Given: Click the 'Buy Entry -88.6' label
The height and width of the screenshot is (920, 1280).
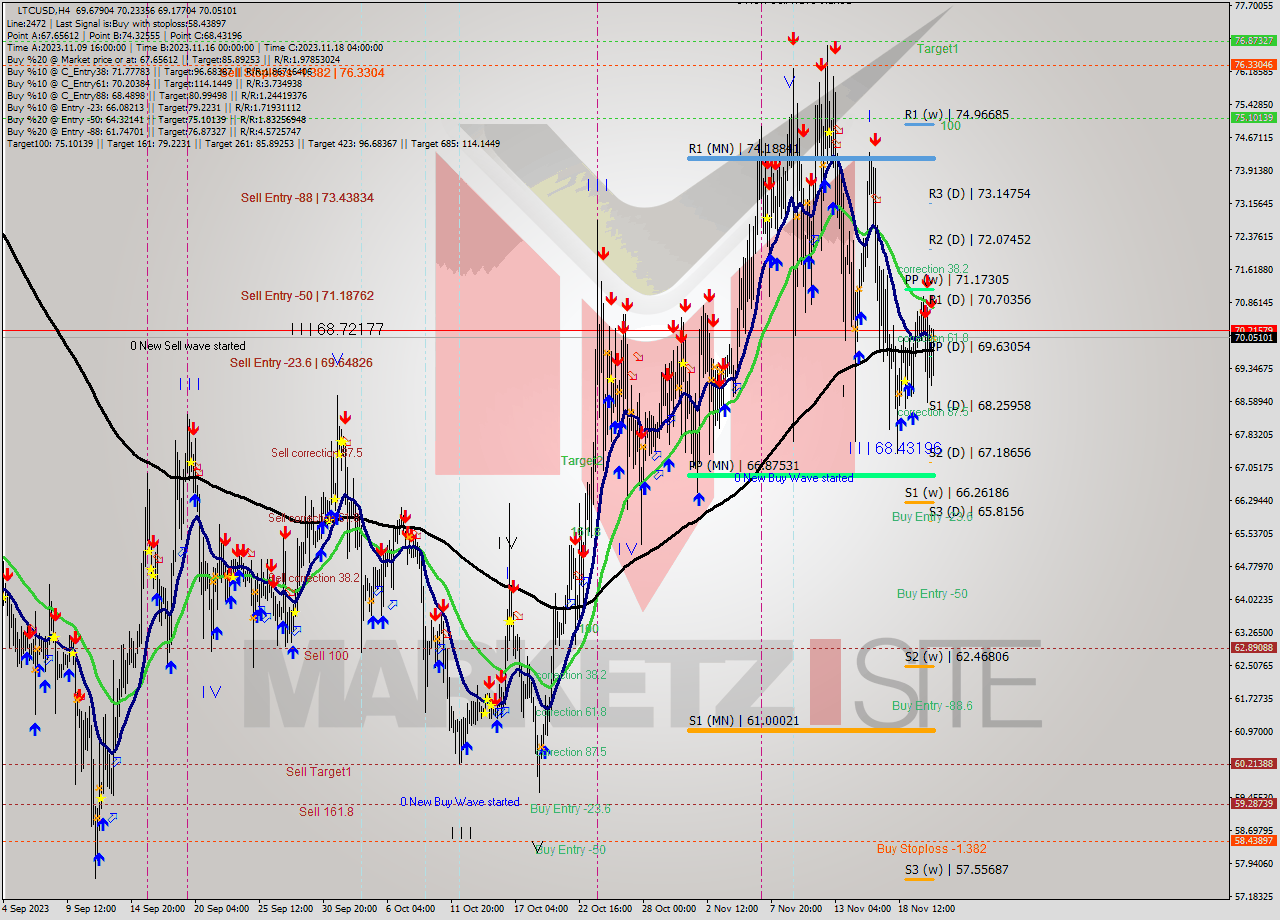Looking at the screenshot, I should coord(932,706).
